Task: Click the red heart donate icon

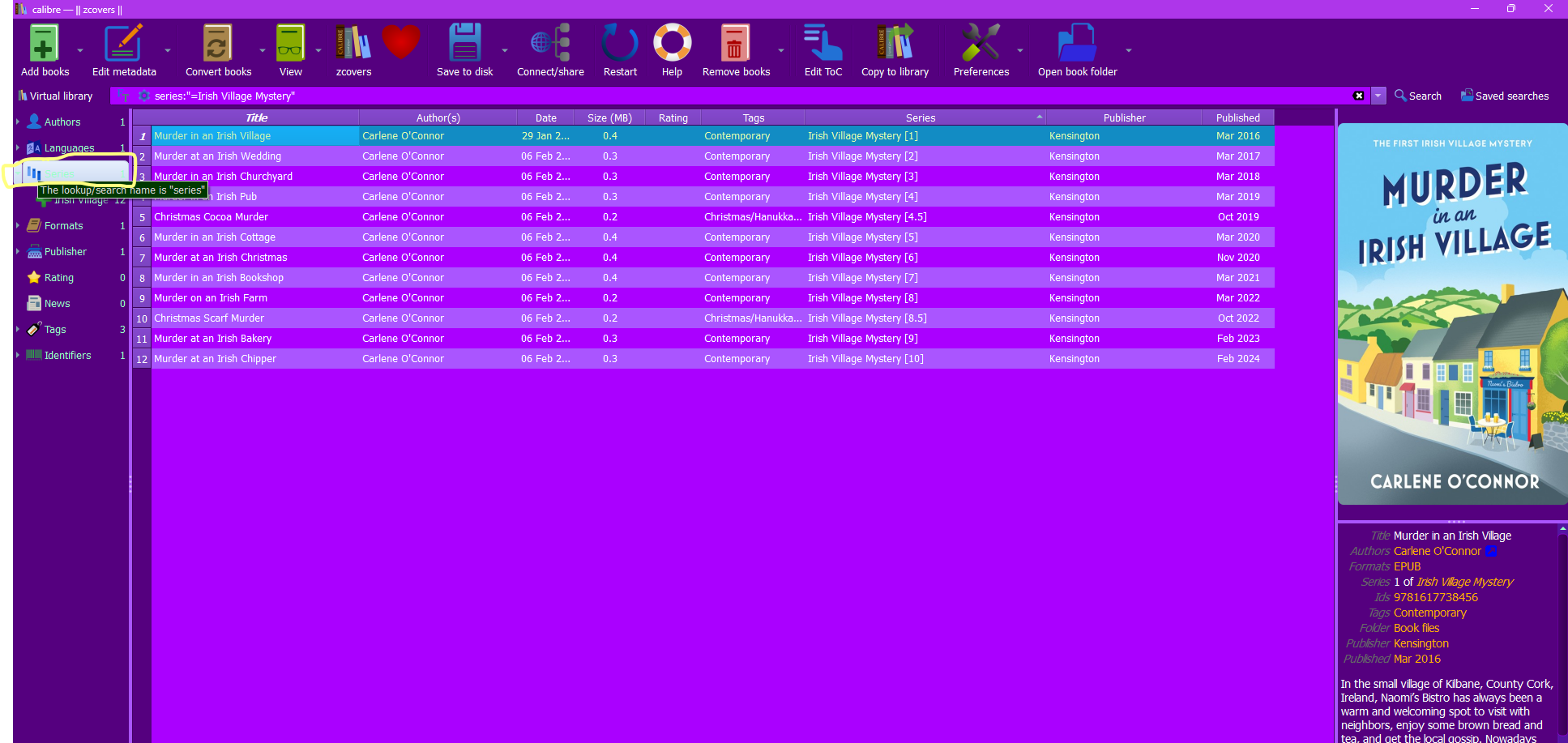Action: [x=401, y=42]
